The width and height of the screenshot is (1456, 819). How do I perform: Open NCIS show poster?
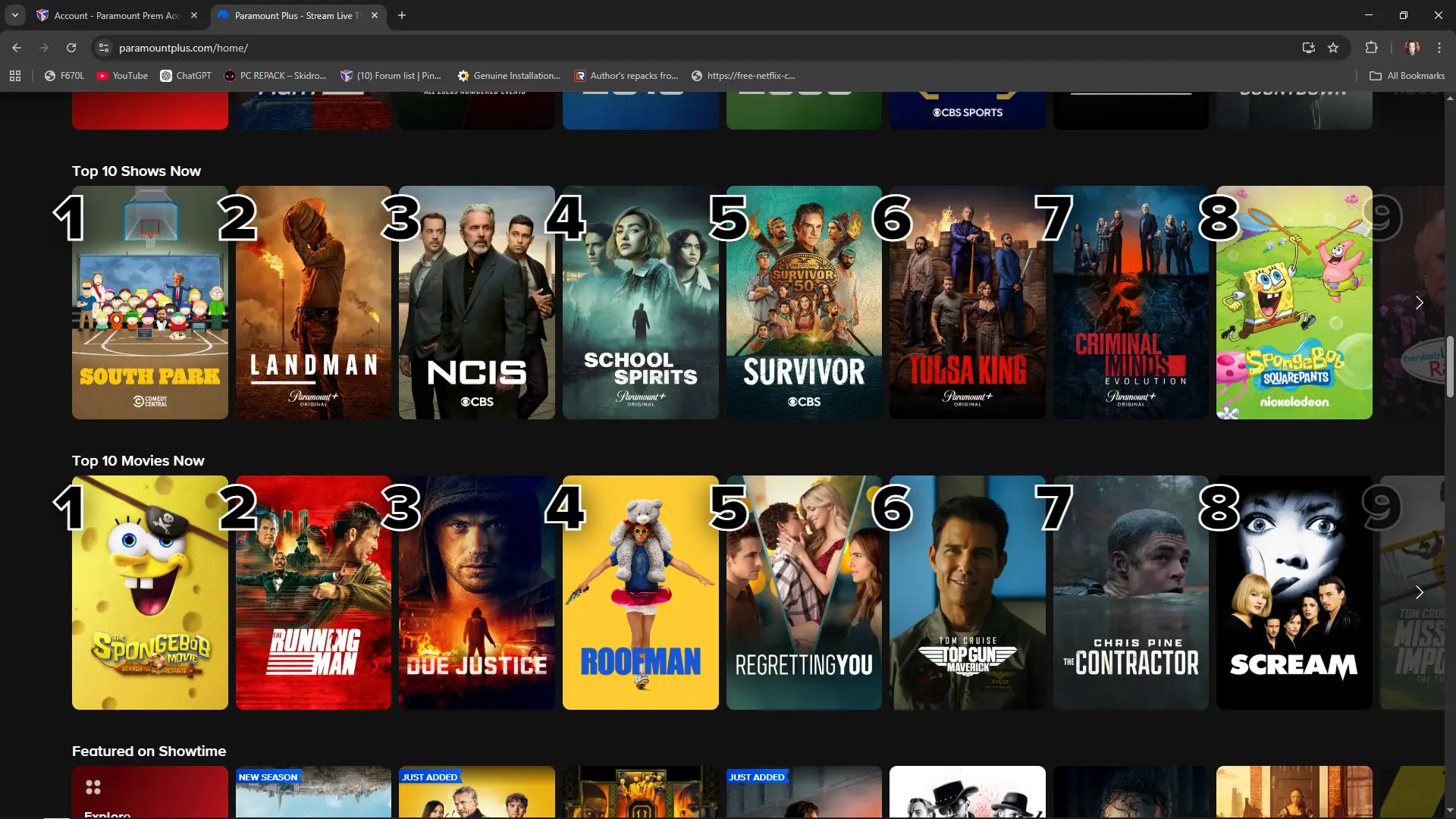(x=477, y=303)
